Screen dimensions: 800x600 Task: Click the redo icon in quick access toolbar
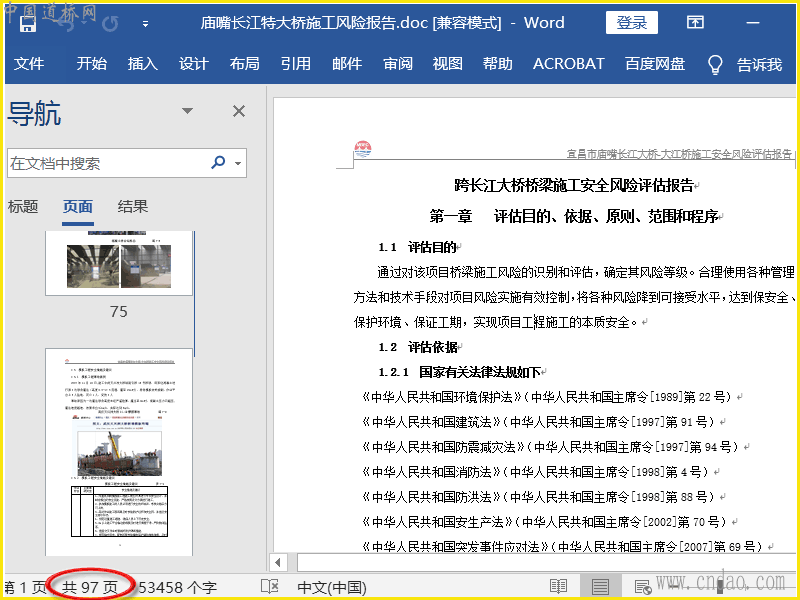pyautogui.click(x=109, y=22)
